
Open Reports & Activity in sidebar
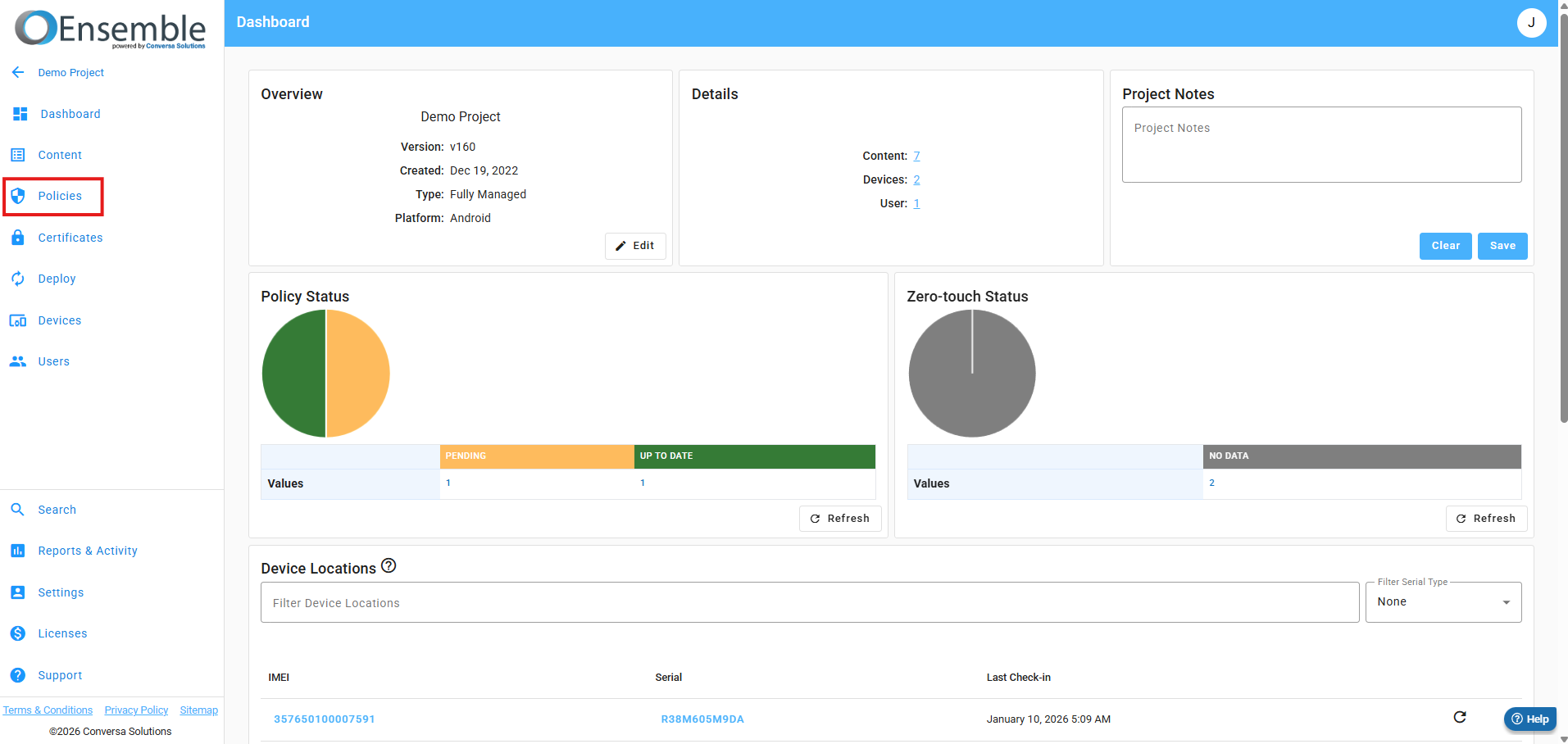[88, 551]
